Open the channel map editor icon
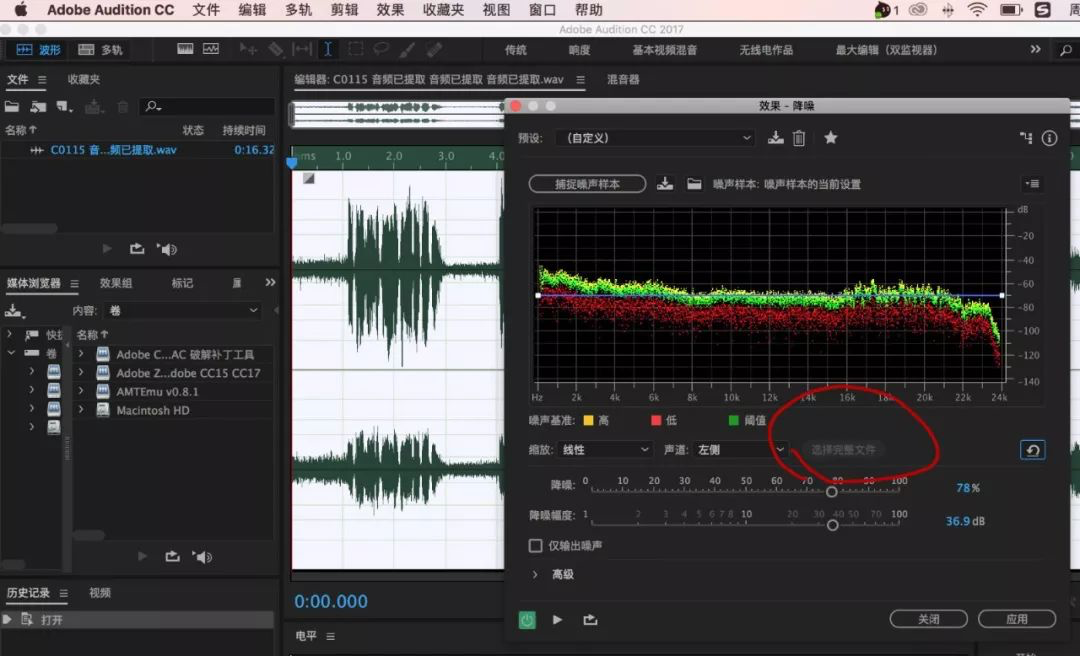The height and width of the screenshot is (656, 1080). pos(1026,138)
